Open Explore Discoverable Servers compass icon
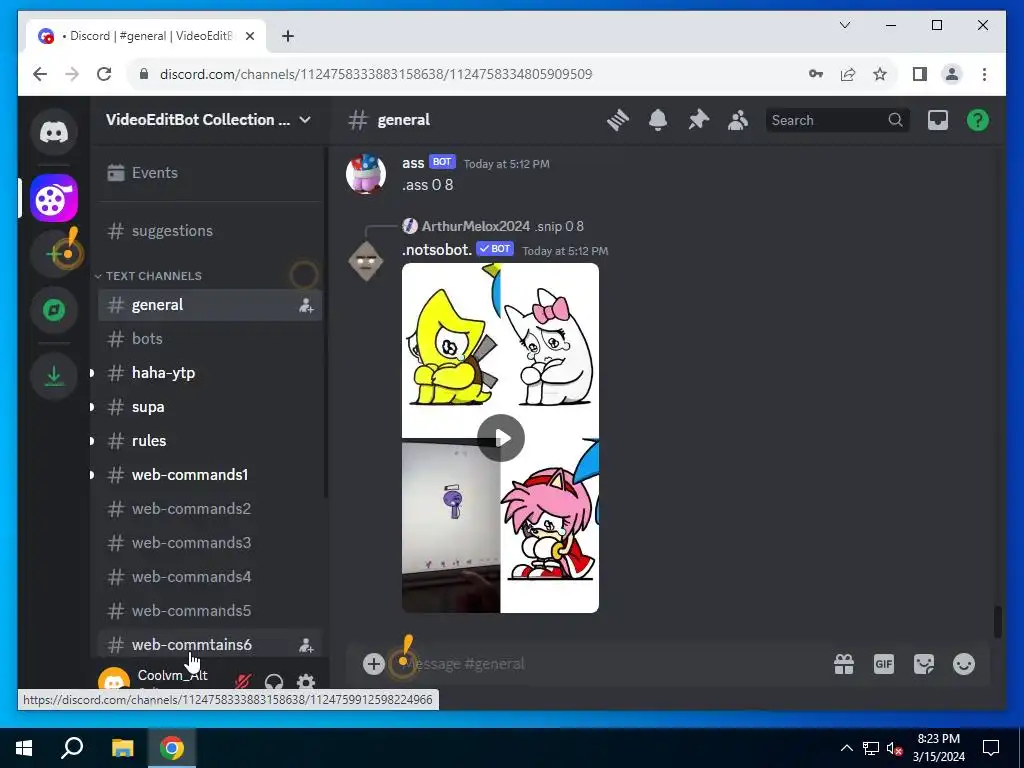 [x=54, y=310]
